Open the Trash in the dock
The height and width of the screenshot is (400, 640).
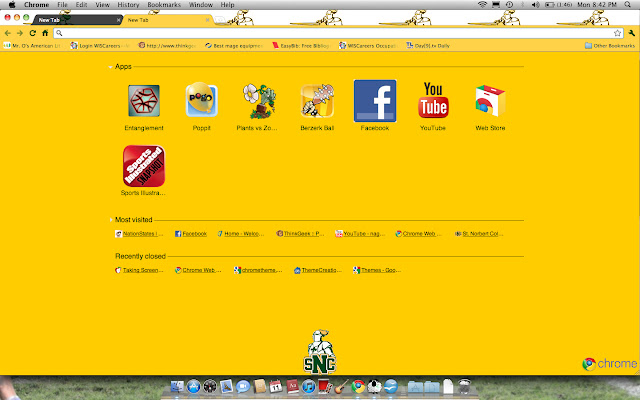click(x=464, y=386)
